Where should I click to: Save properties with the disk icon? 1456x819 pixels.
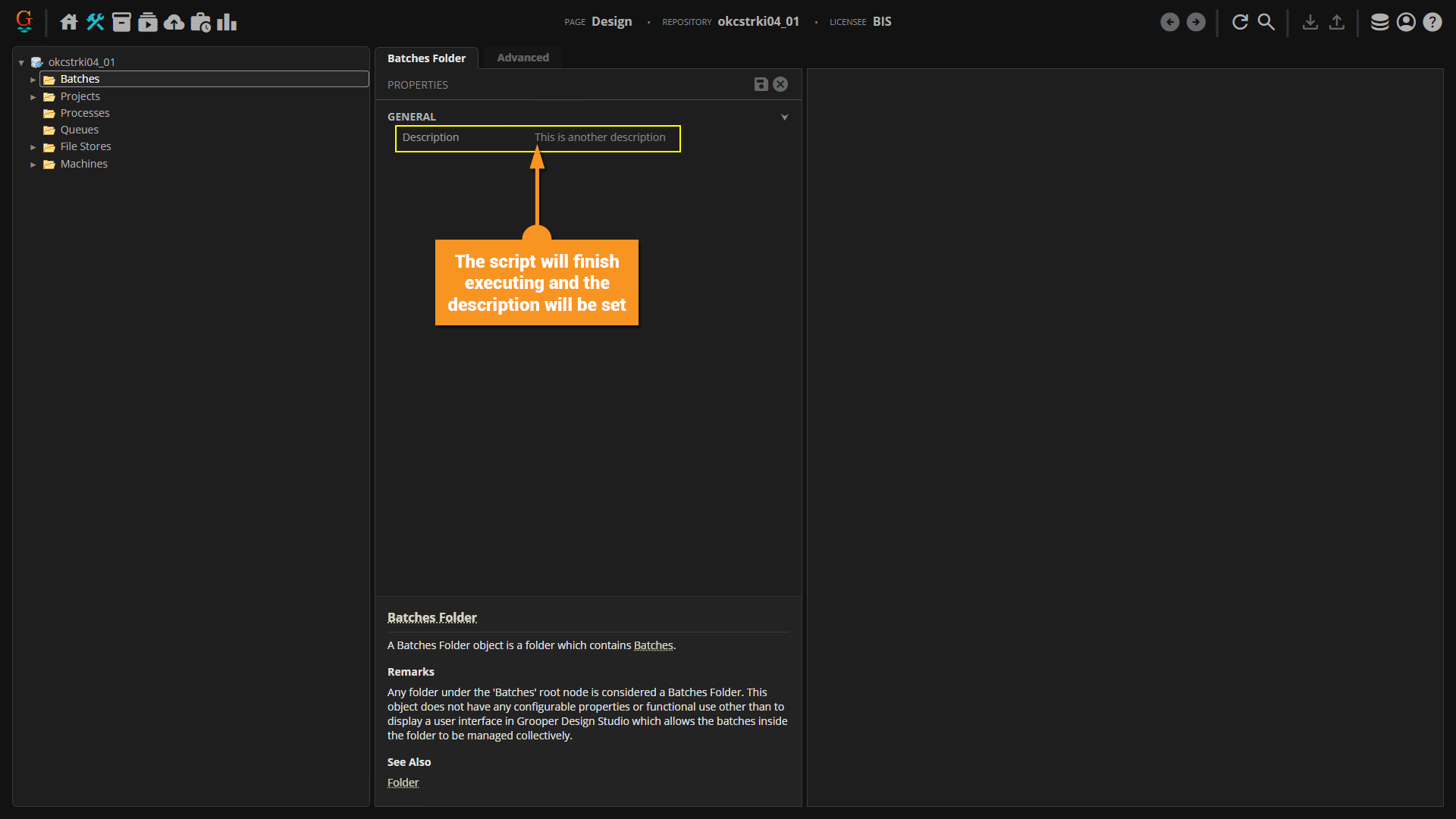(761, 84)
